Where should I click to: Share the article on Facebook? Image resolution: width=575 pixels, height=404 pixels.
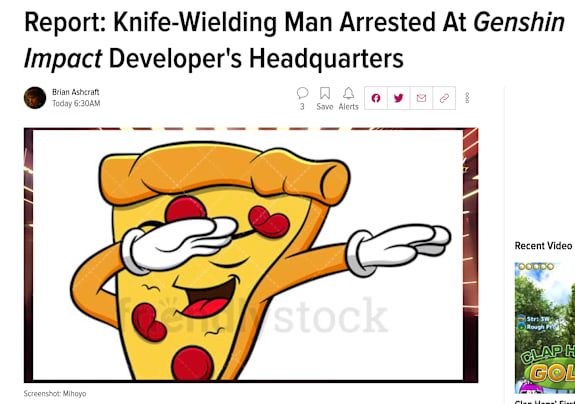(376, 98)
